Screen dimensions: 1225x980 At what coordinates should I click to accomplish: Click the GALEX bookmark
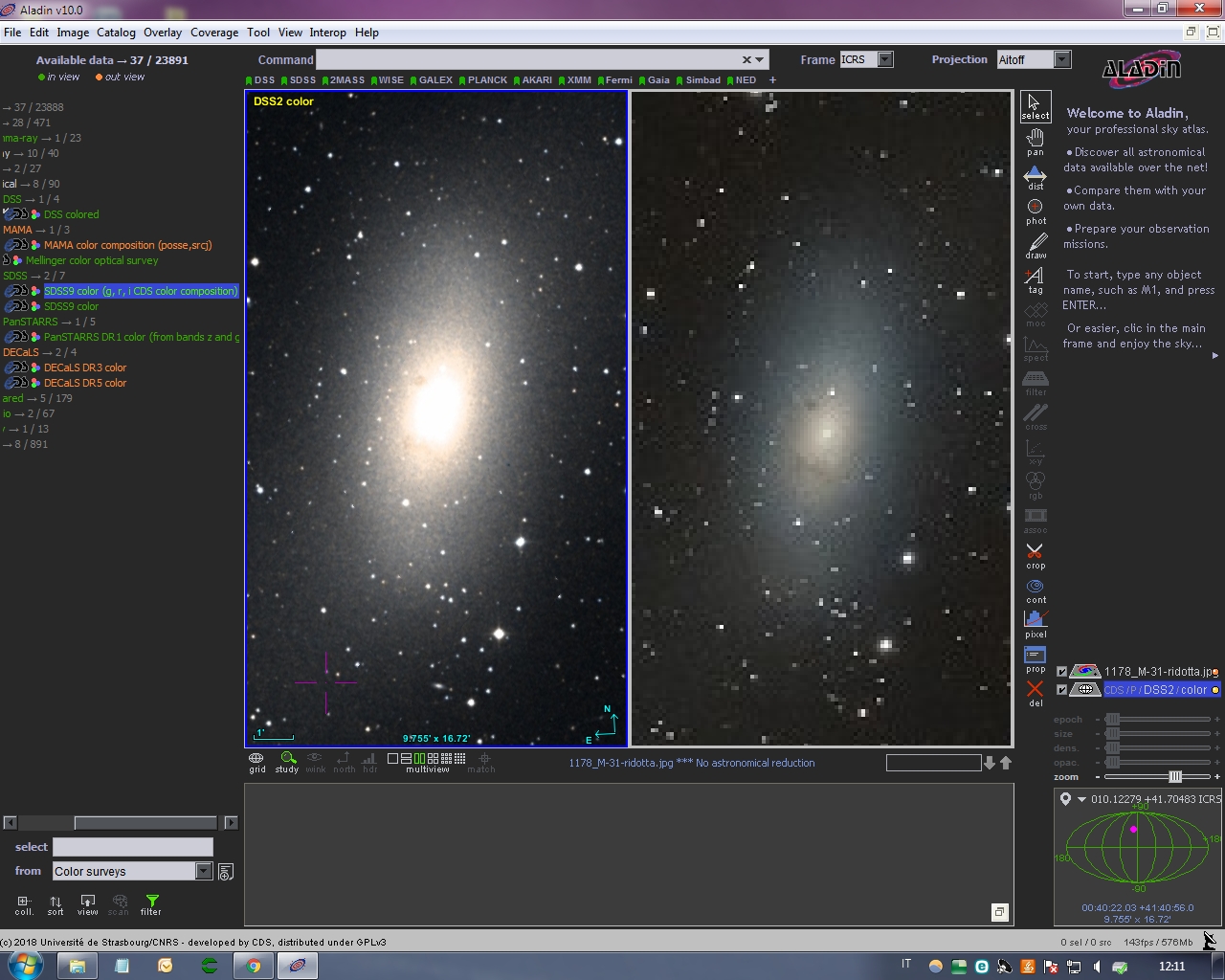coord(431,80)
